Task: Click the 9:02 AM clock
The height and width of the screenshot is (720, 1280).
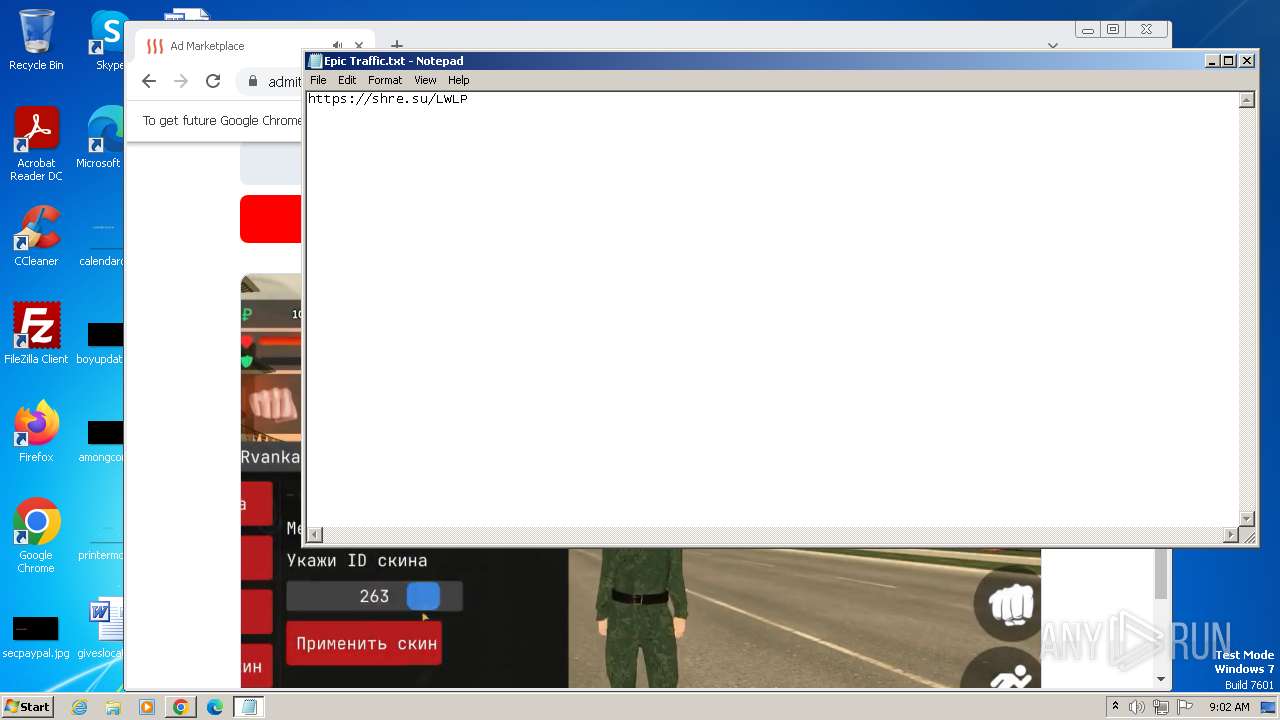Action: pyautogui.click(x=1229, y=707)
